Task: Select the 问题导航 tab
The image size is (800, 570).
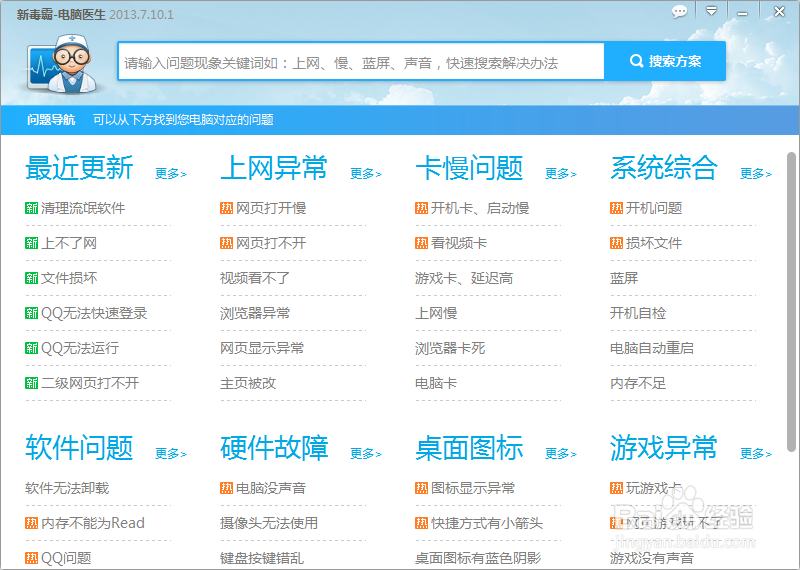Action: pos(51,120)
